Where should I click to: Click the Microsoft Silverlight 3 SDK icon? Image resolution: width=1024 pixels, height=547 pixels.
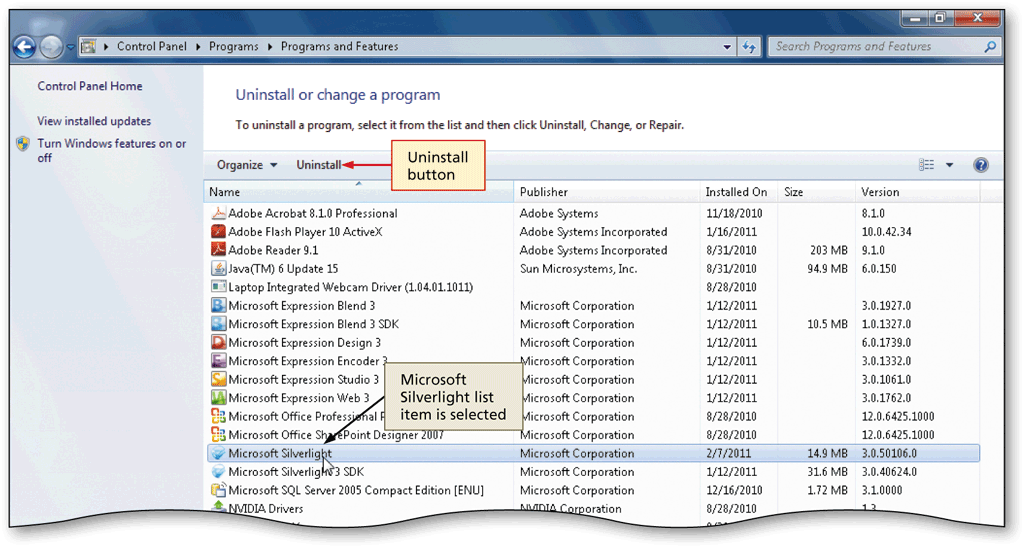(x=218, y=471)
